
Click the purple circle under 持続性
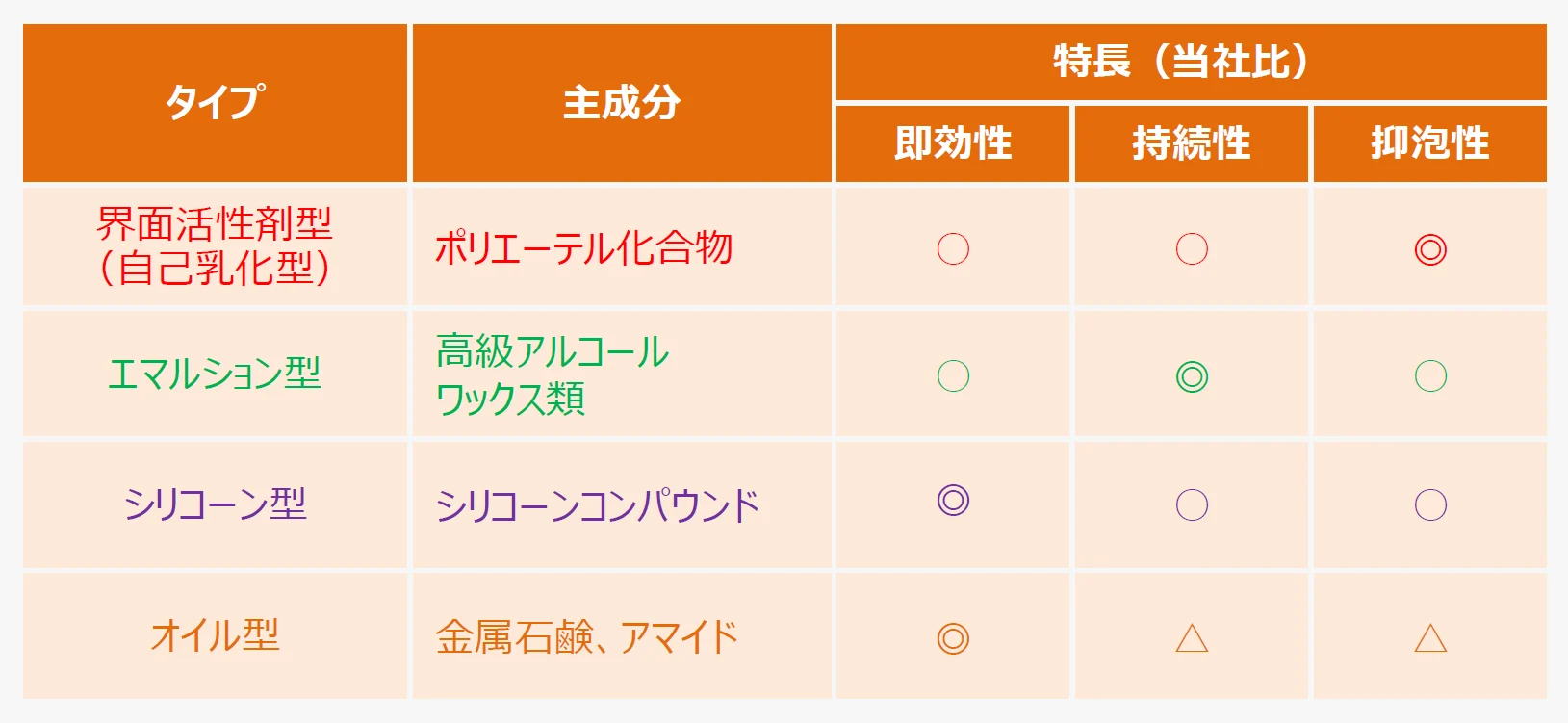coord(1192,504)
